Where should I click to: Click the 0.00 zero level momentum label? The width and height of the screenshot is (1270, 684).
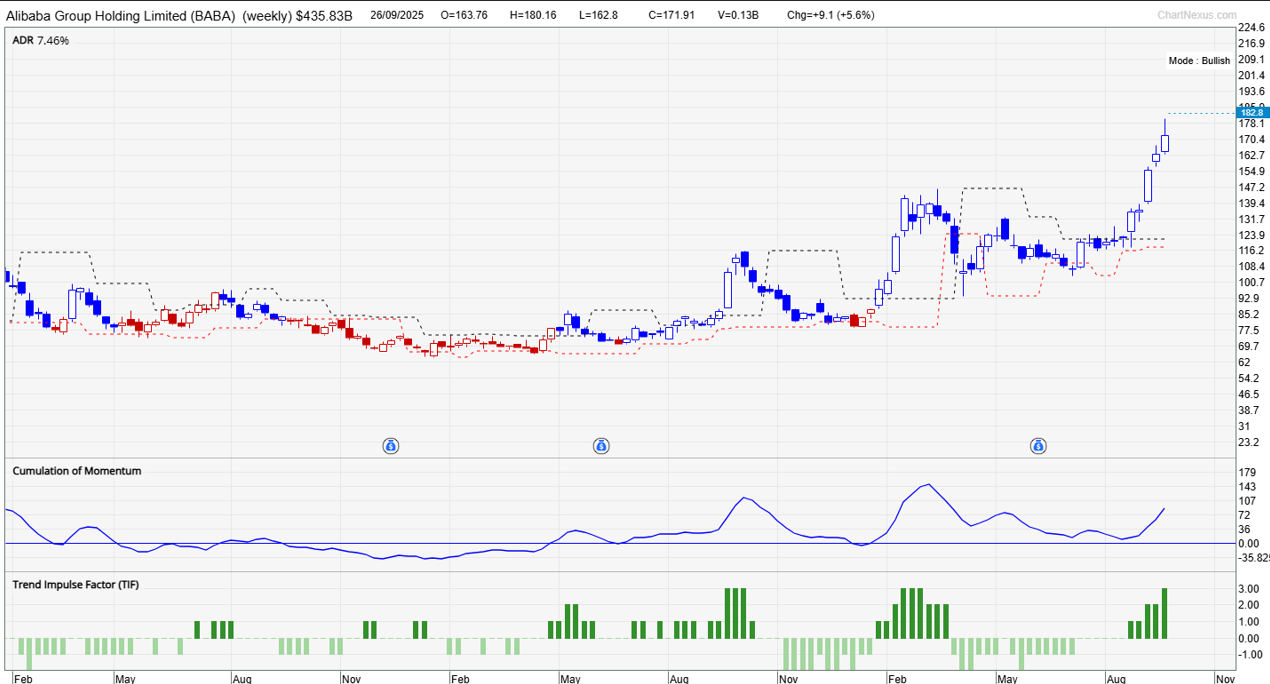click(1249, 543)
